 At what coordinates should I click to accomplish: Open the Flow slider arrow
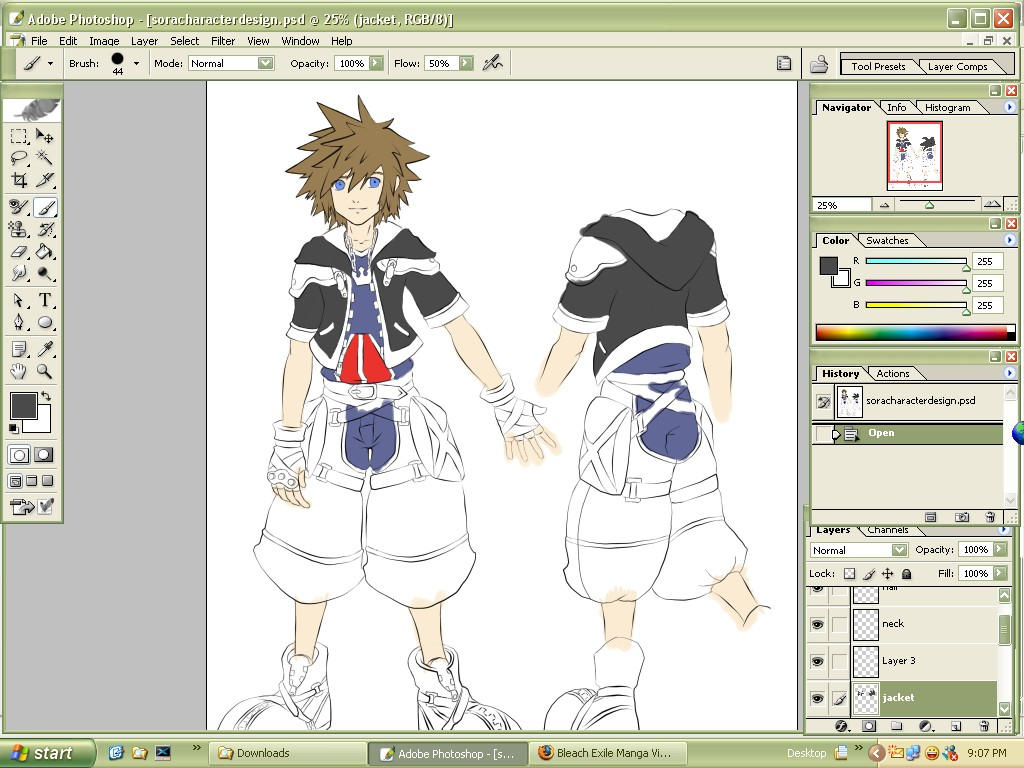pyautogui.click(x=466, y=63)
